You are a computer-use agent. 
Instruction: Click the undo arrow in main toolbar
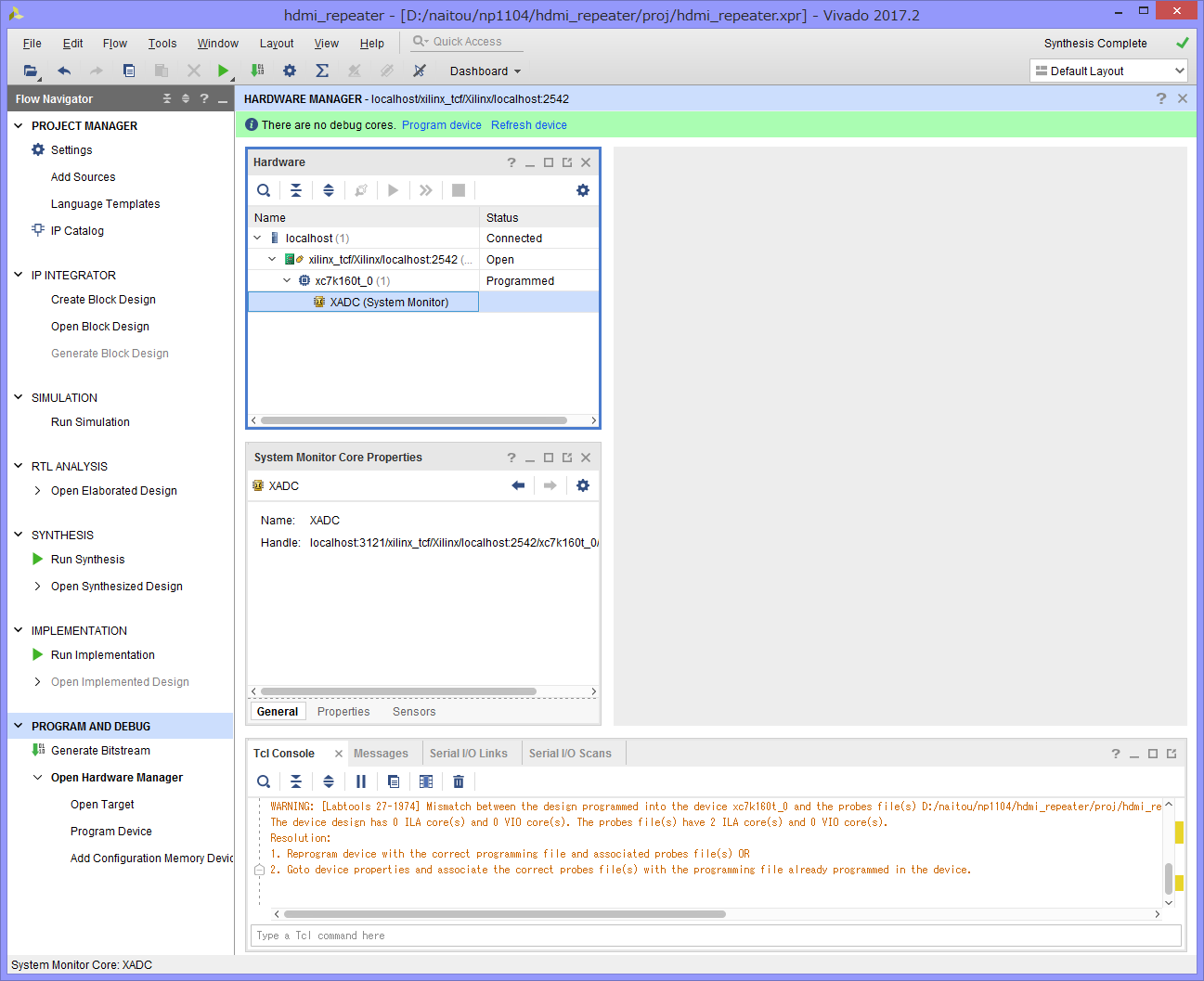(64, 71)
